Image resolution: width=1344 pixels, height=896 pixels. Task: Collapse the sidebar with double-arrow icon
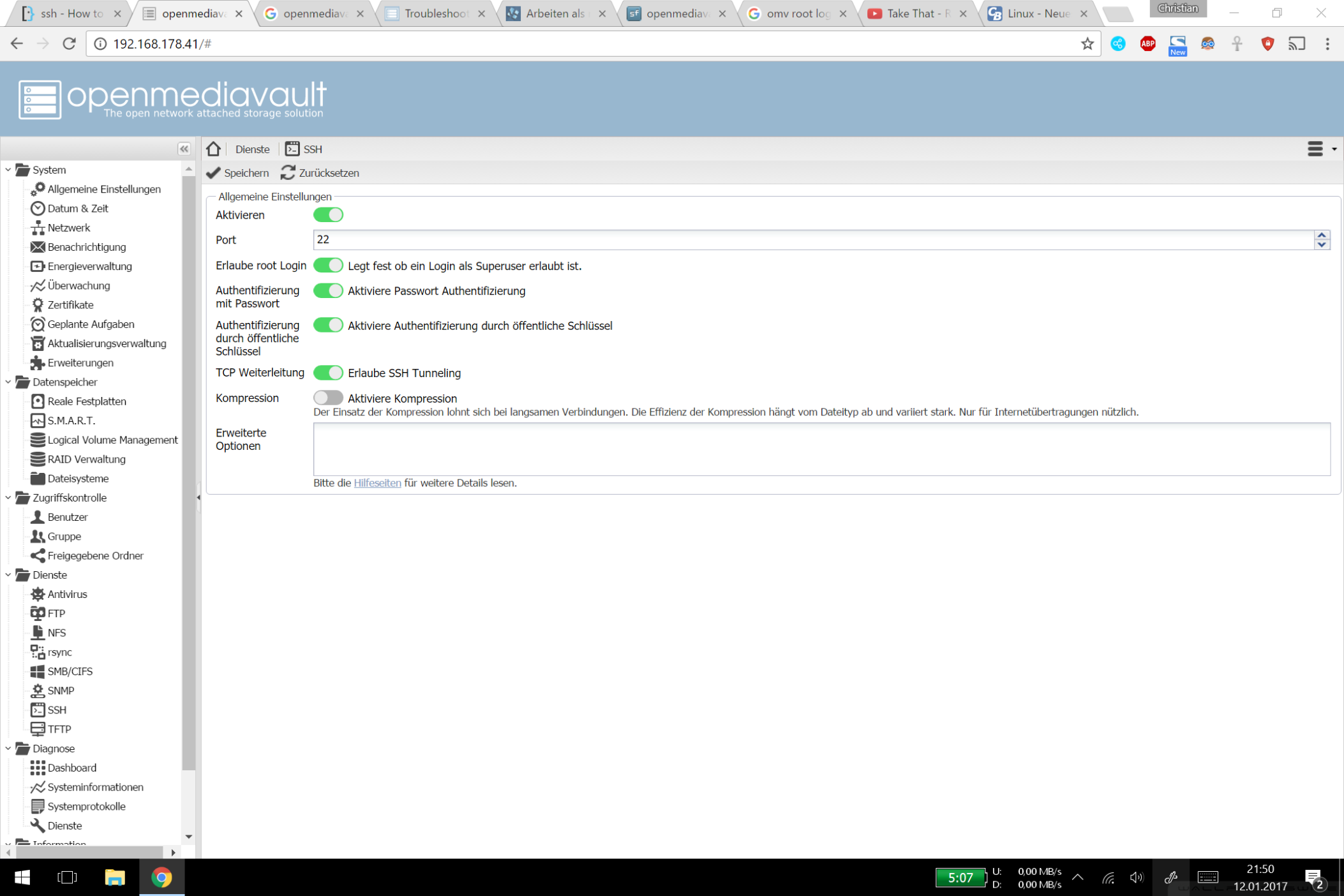[x=184, y=149]
